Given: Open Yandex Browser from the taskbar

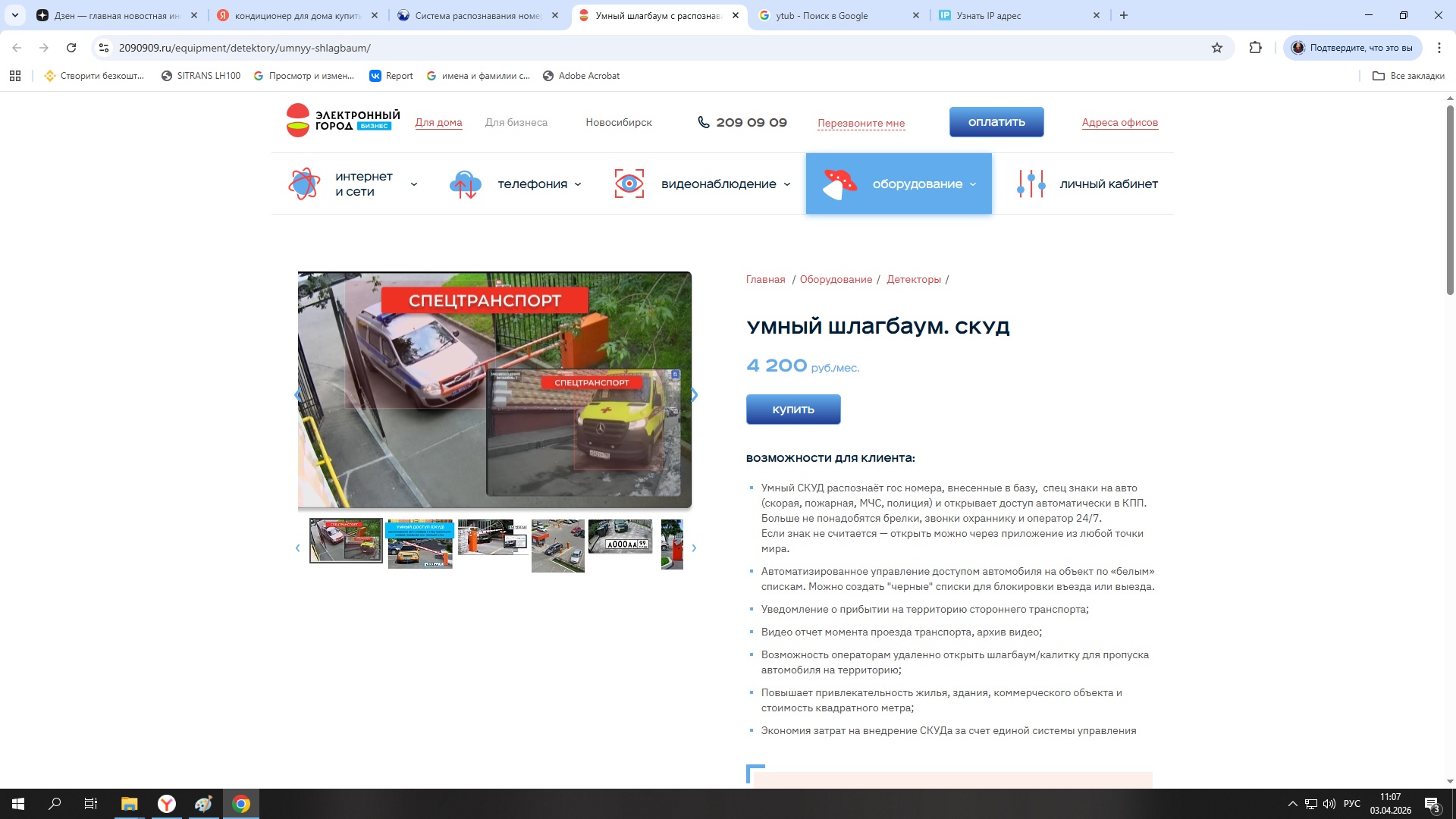Looking at the screenshot, I should click(167, 804).
